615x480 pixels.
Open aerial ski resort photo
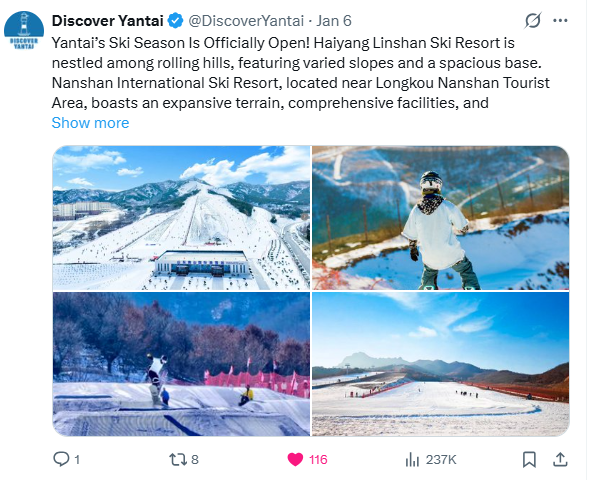(181, 218)
